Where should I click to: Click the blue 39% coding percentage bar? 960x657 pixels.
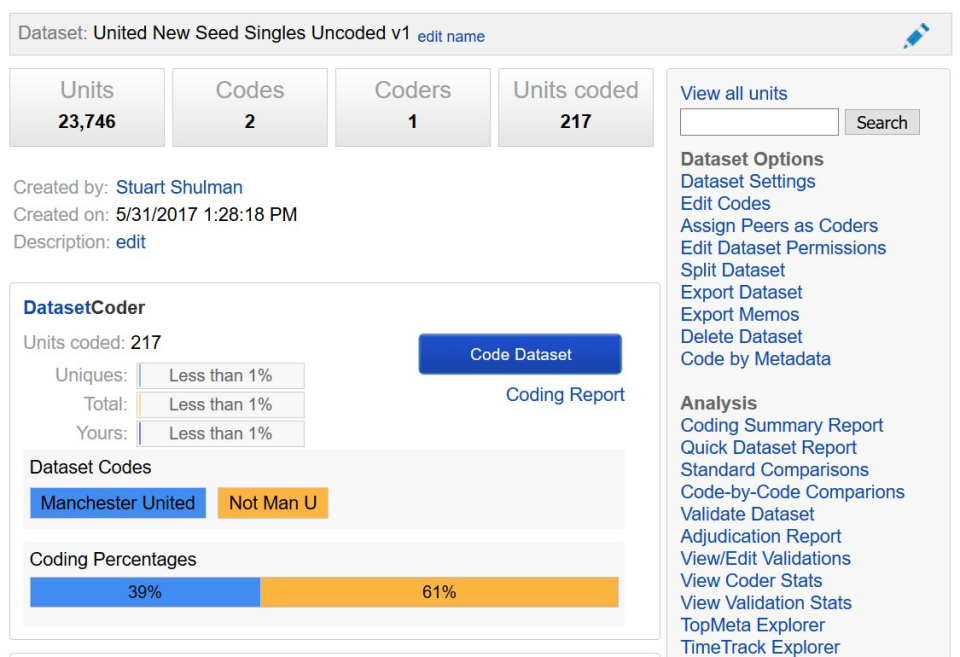145,592
